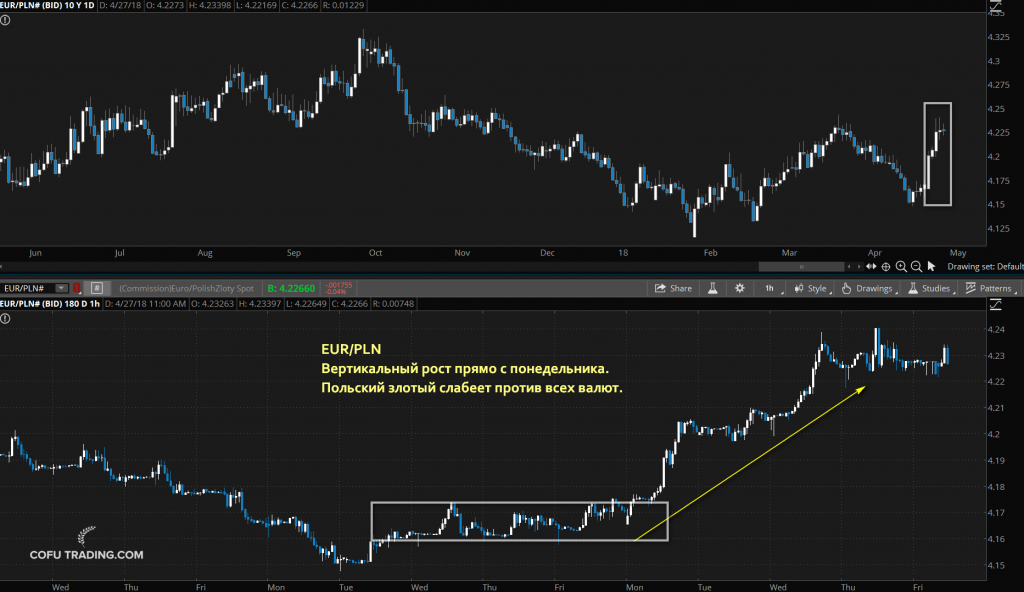Screen dimensions: 1024x592
Task: Click the Share button in chart toolbar
Action: pos(673,288)
